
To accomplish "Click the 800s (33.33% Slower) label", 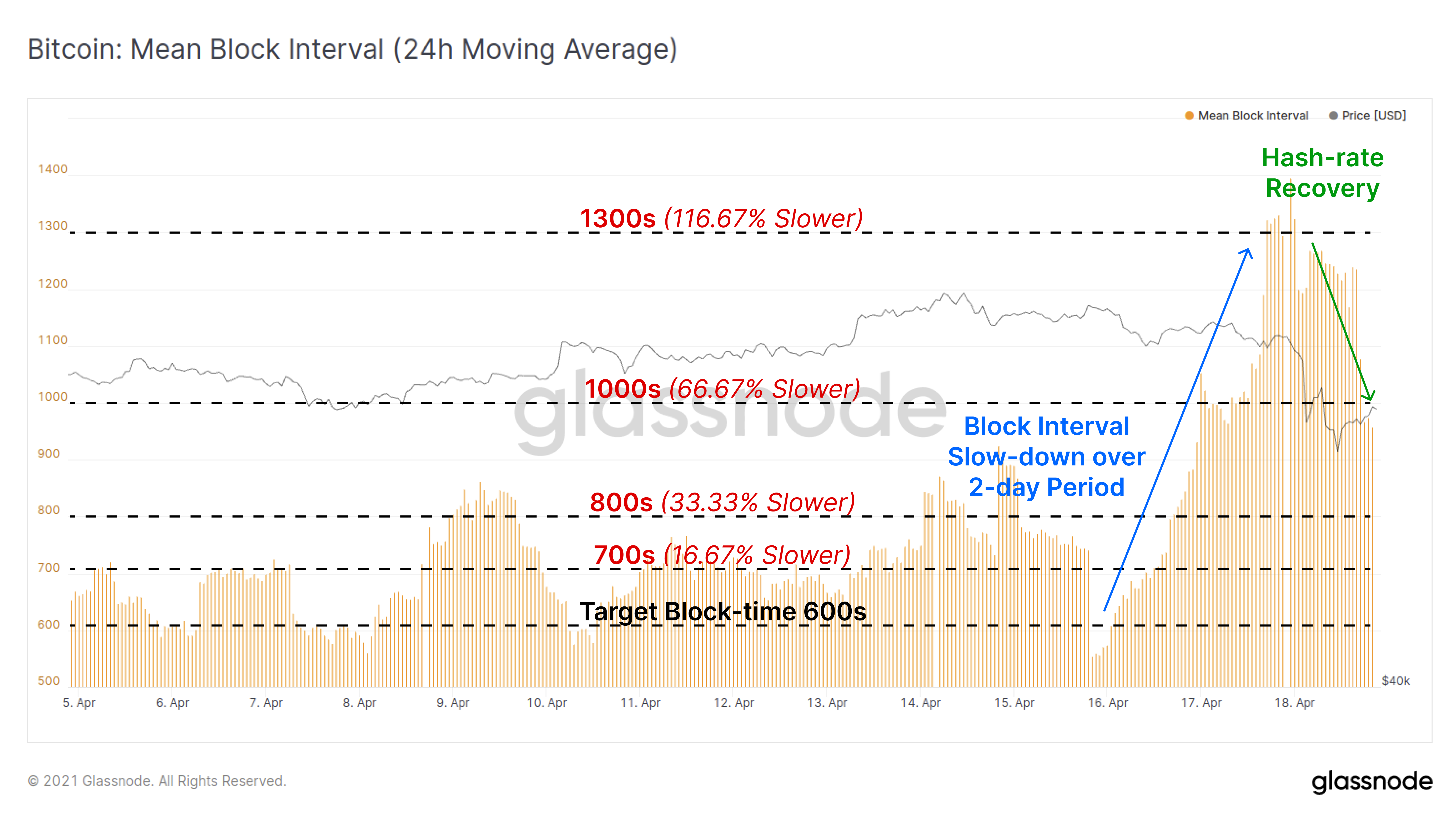I will 722,503.
